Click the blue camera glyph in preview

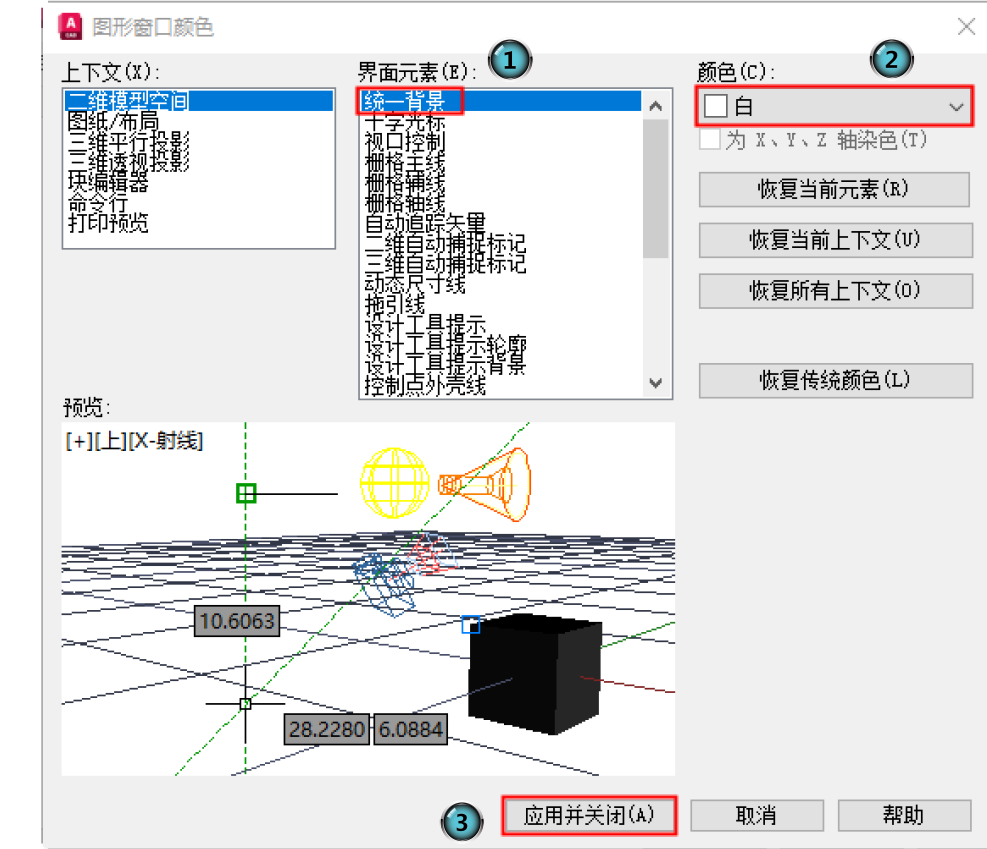pos(383,582)
